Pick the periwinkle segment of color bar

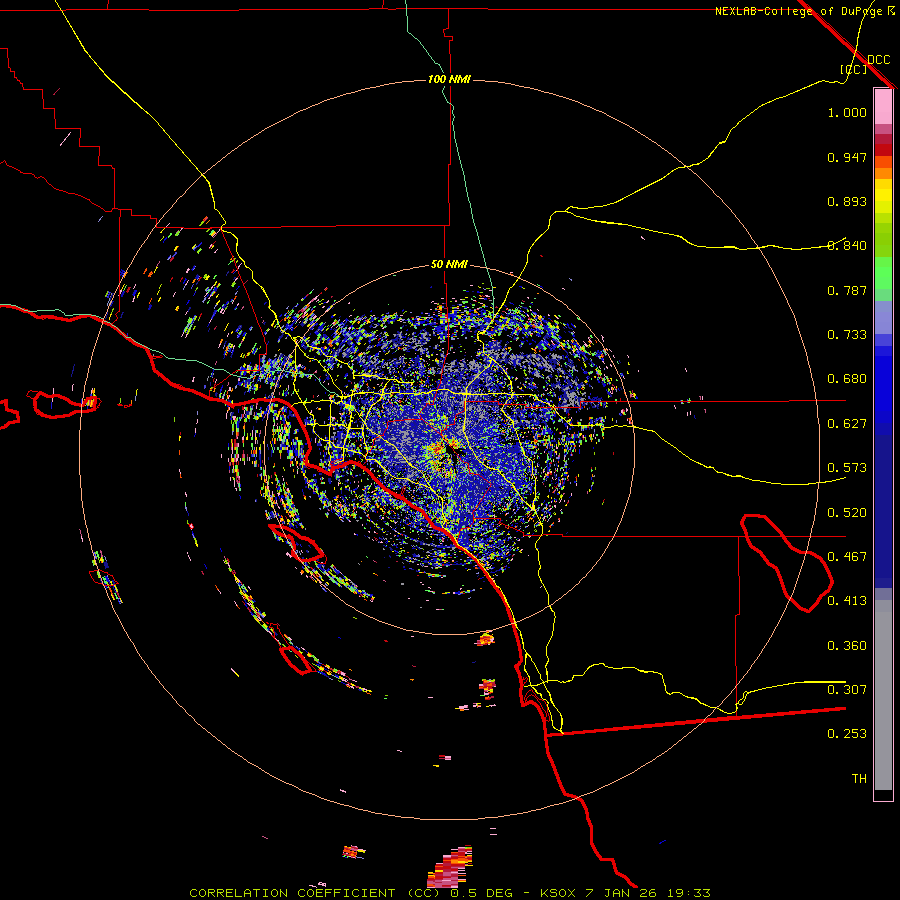883,317
